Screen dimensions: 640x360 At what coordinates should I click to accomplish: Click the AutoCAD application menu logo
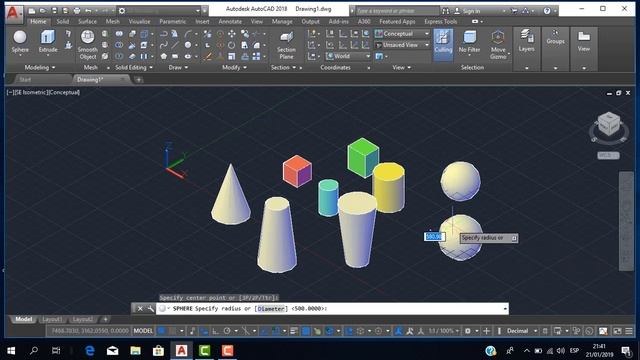click(x=13, y=13)
